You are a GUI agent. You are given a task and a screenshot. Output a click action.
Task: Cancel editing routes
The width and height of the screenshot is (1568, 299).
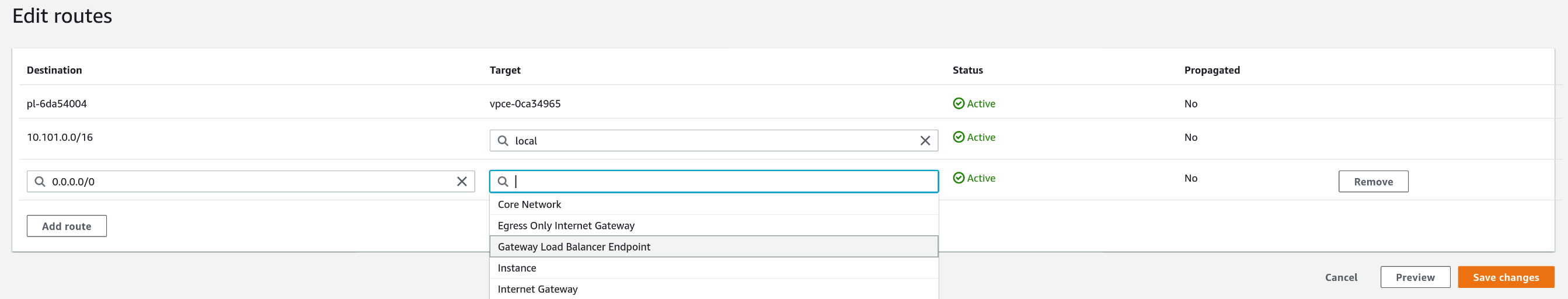(1341, 277)
